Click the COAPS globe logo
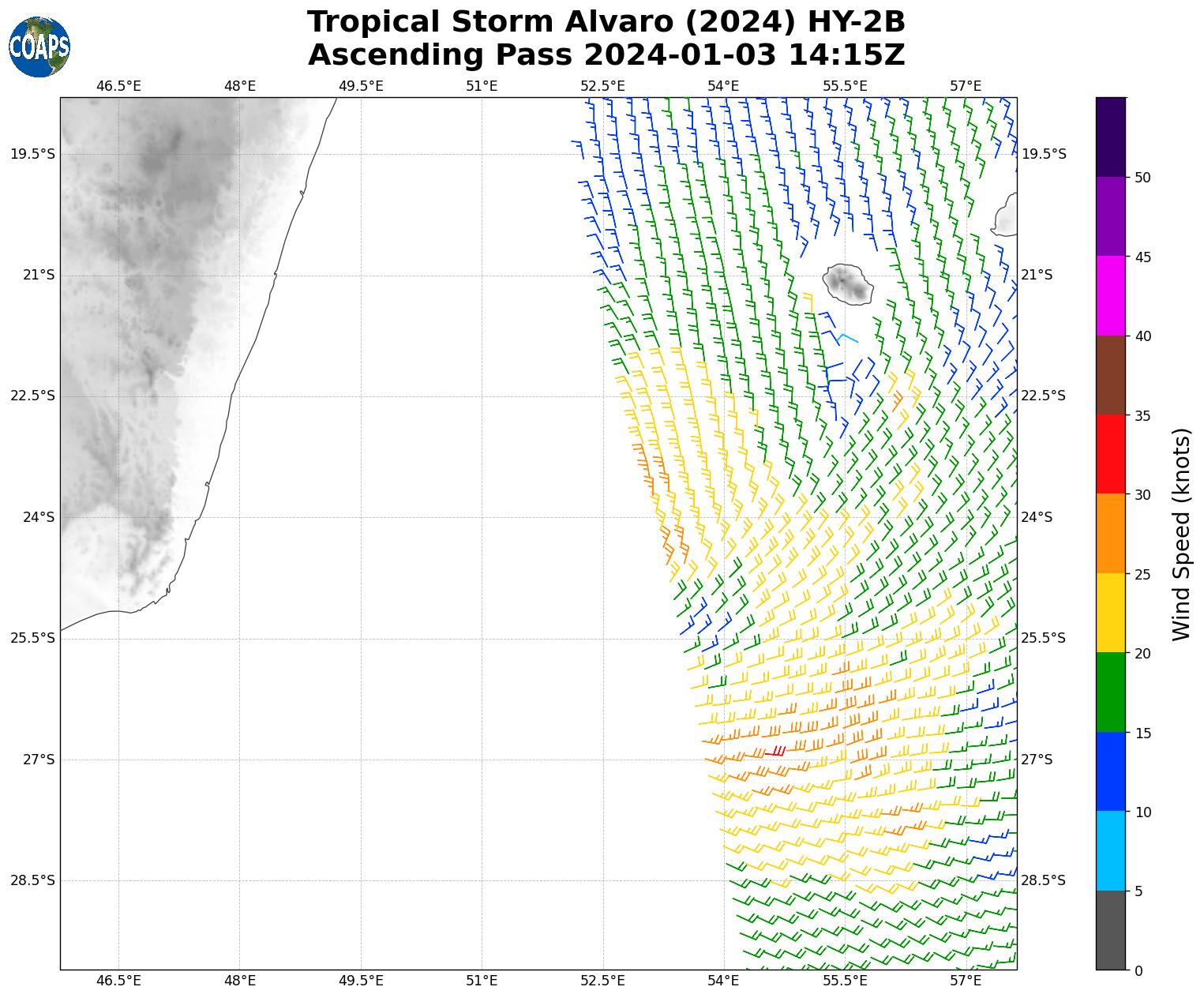This screenshot has height=998, width=1204. [39, 47]
